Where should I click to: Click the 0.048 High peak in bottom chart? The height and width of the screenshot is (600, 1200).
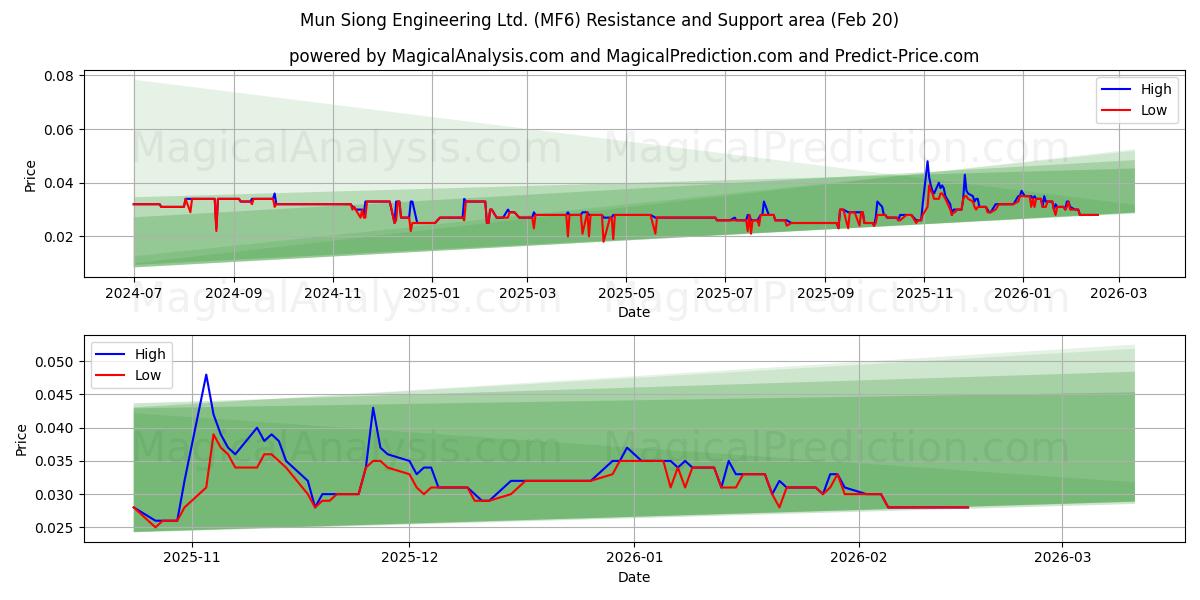[206, 375]
